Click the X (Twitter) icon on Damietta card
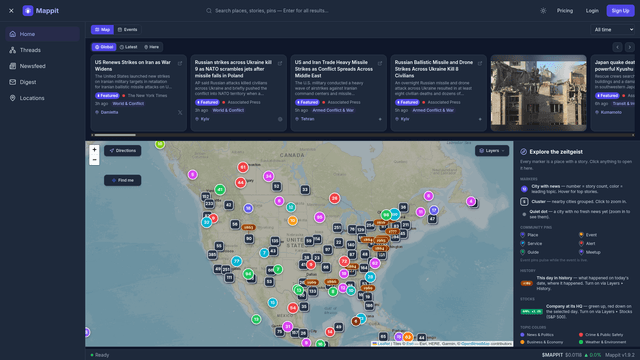Viewport: 640px width, 360px height. click(x=180, y=112)
